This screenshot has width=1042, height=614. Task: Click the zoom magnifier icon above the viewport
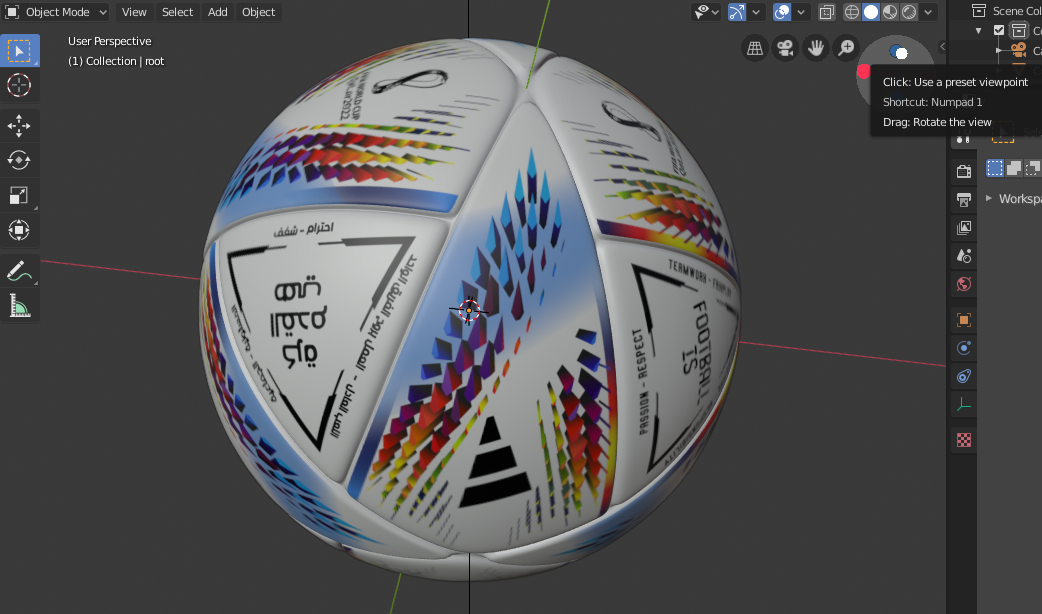coord(846,47)
